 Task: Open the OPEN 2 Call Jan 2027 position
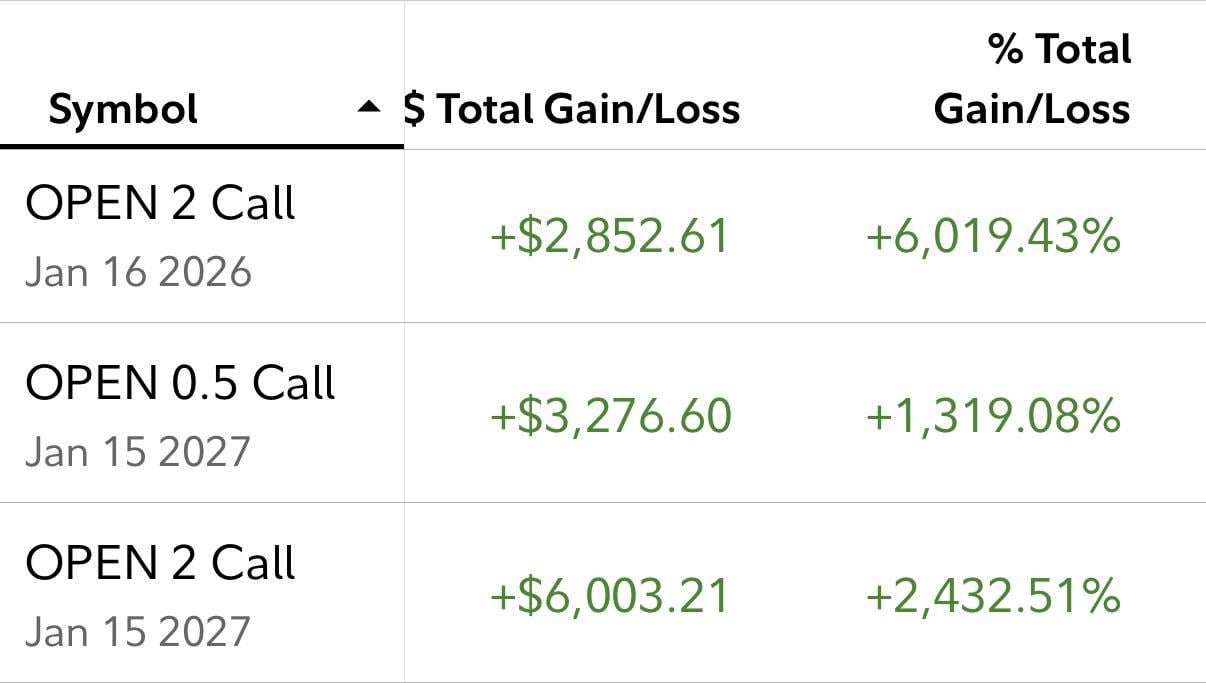tap(160, 563)
